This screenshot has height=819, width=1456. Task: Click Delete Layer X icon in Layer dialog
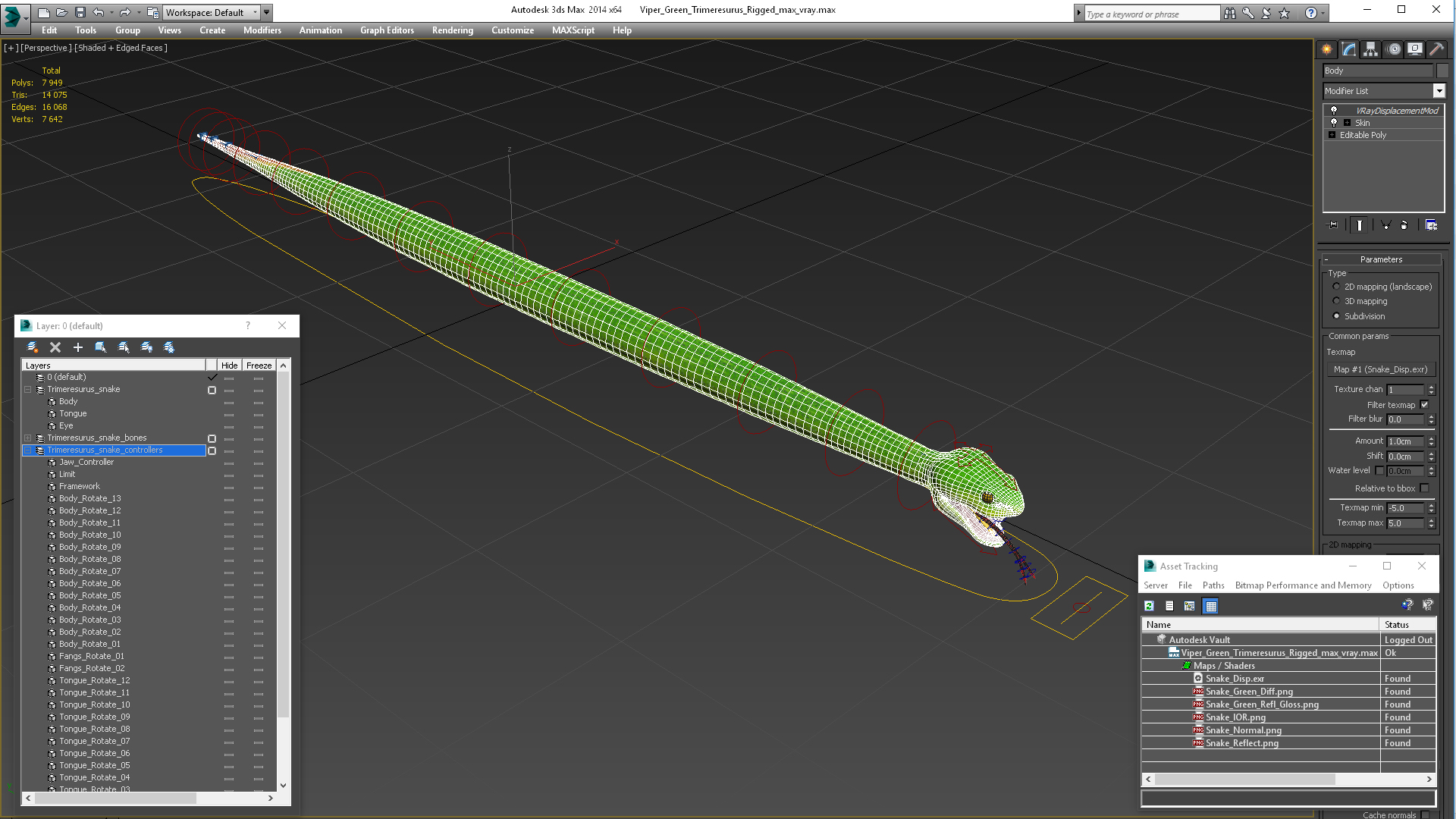pyautogui.click(x=55, y=347)
